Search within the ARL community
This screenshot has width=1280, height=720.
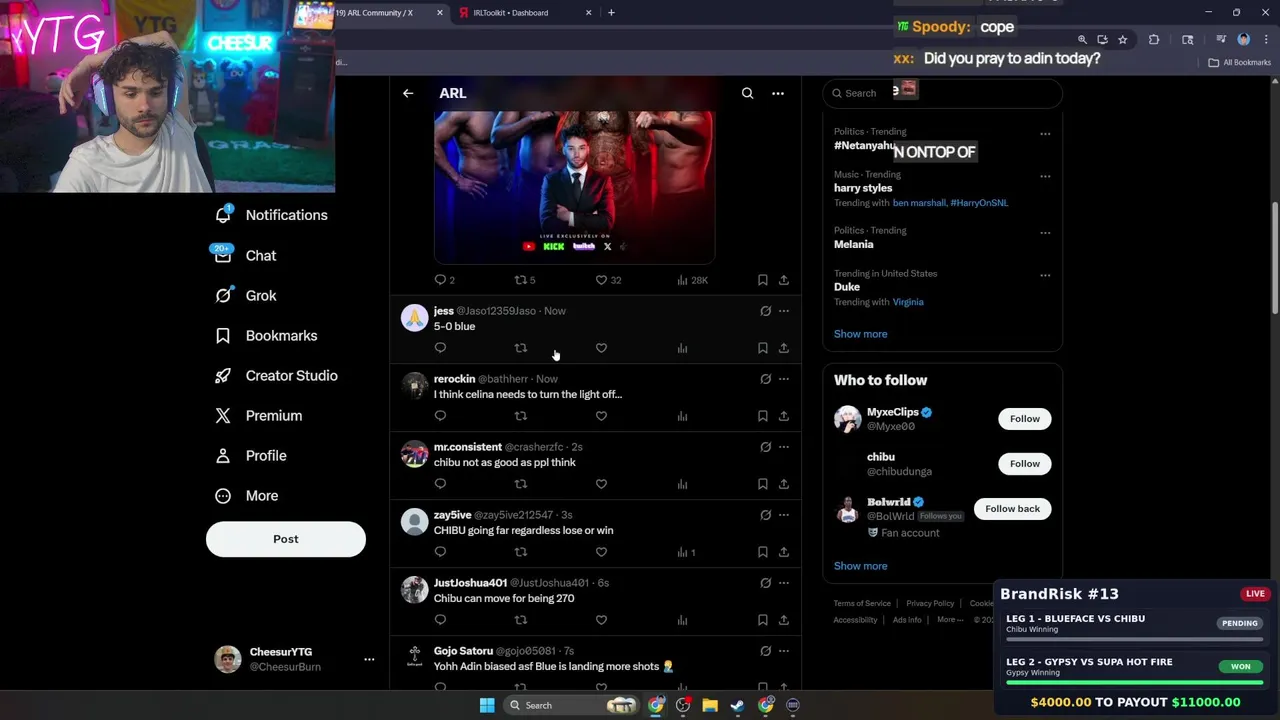pos(747,93)
